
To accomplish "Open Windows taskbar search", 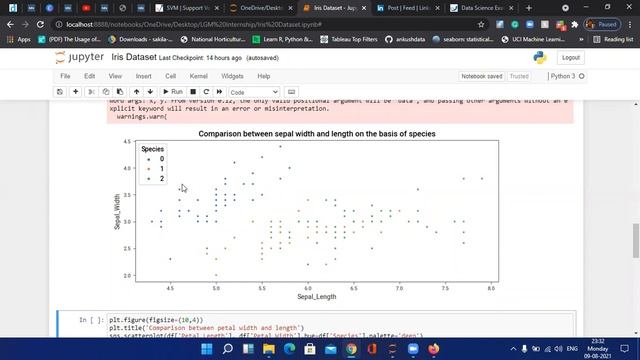I will click(228, 349).
